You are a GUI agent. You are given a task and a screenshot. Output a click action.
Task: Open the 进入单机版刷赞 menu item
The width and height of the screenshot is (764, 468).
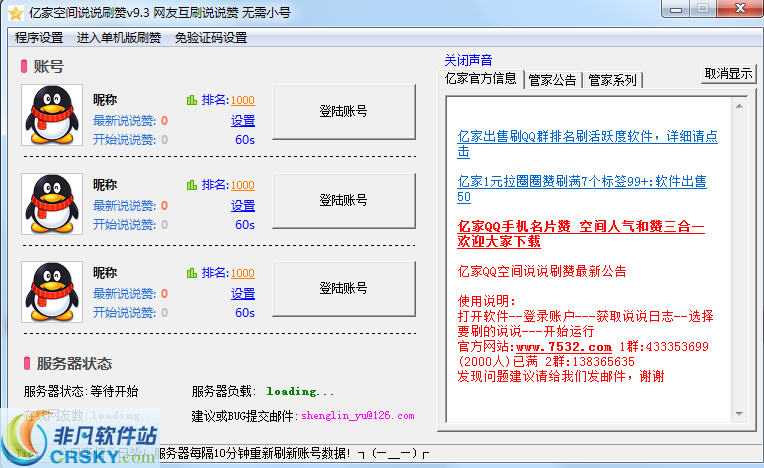click(119, 38)
